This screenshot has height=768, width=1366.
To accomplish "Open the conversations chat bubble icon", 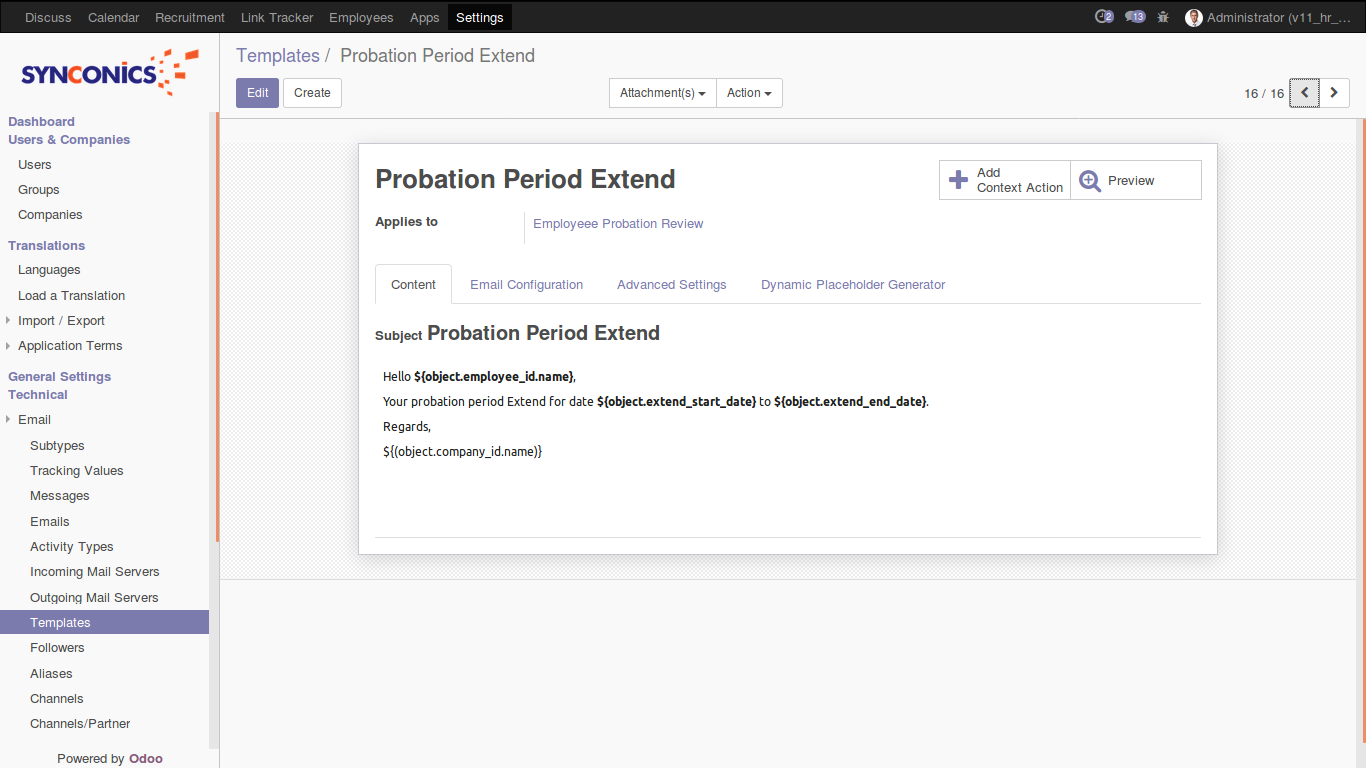I will pyautogui.click(x=1134, y=17).
